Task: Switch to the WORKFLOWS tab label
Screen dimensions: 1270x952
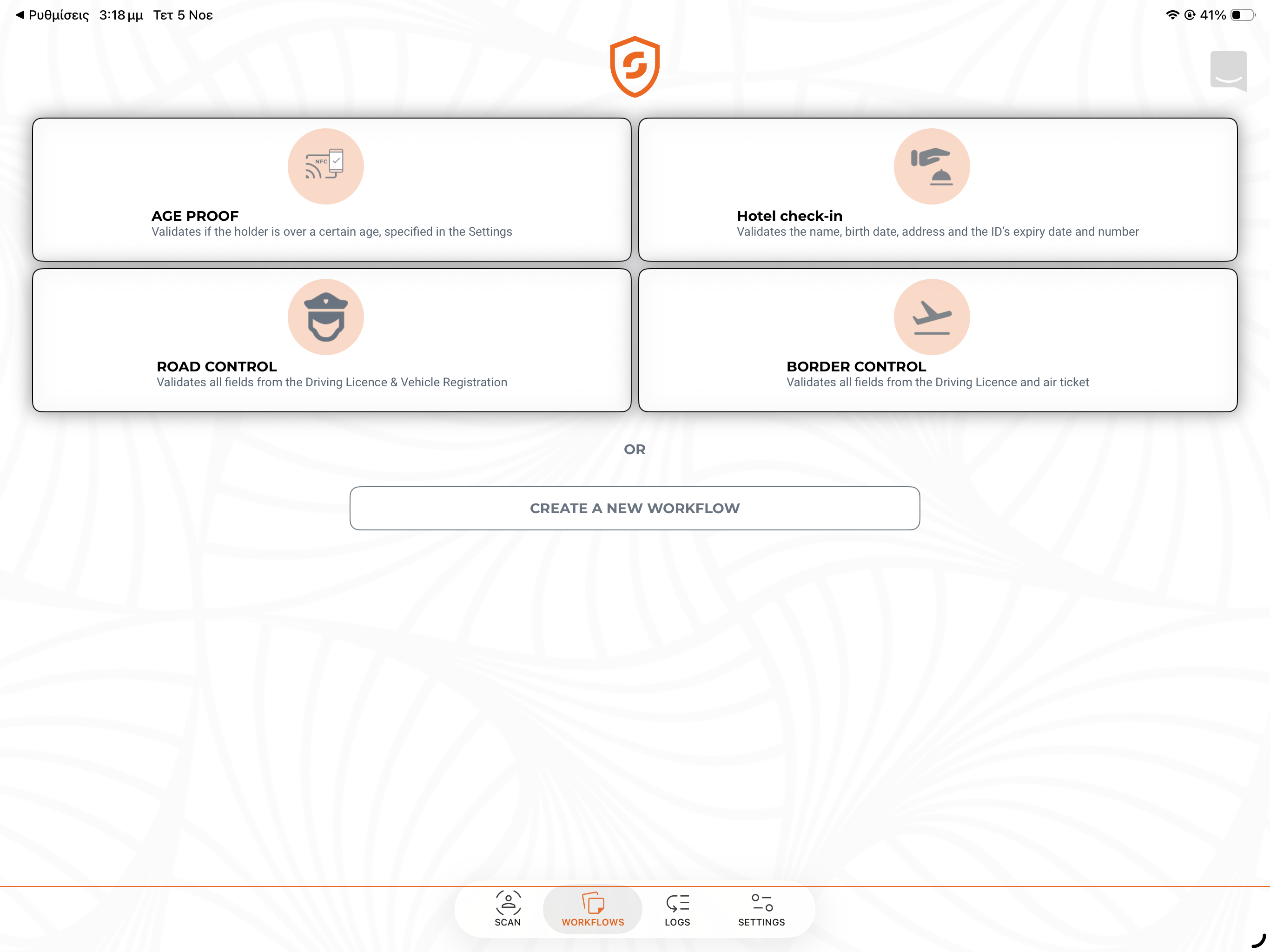Action: coord(593,922)
